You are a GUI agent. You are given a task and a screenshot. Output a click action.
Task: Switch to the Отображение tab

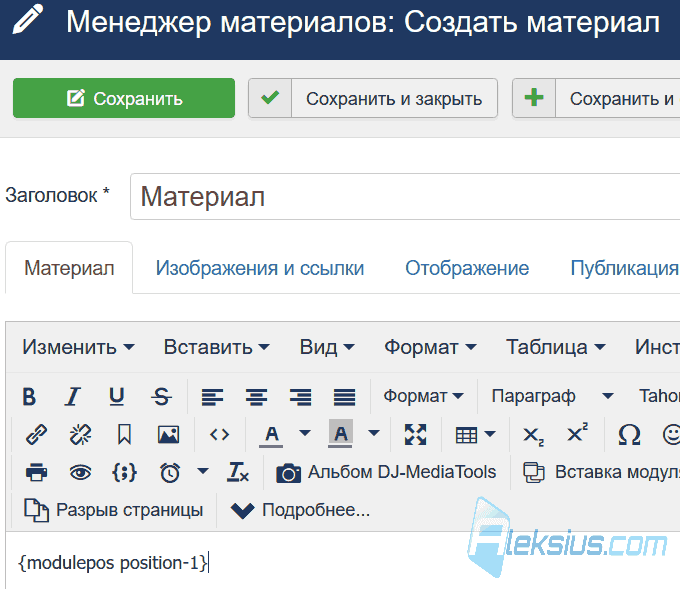coord(467,268)
